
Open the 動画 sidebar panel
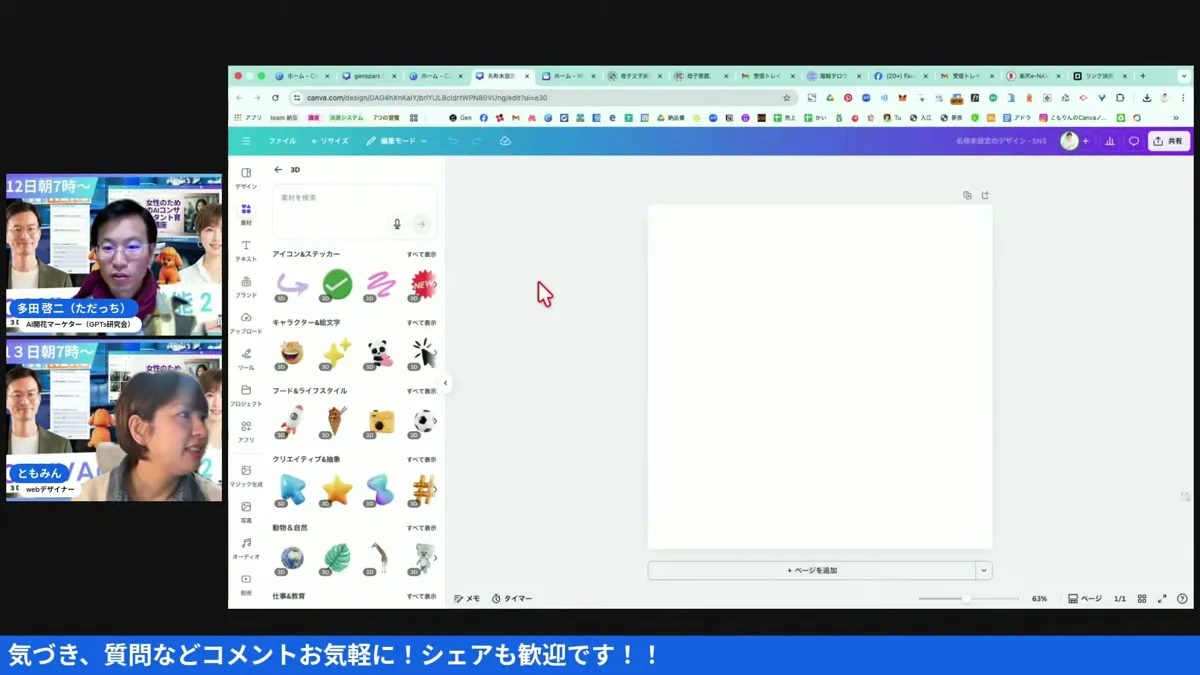[246, 584]
